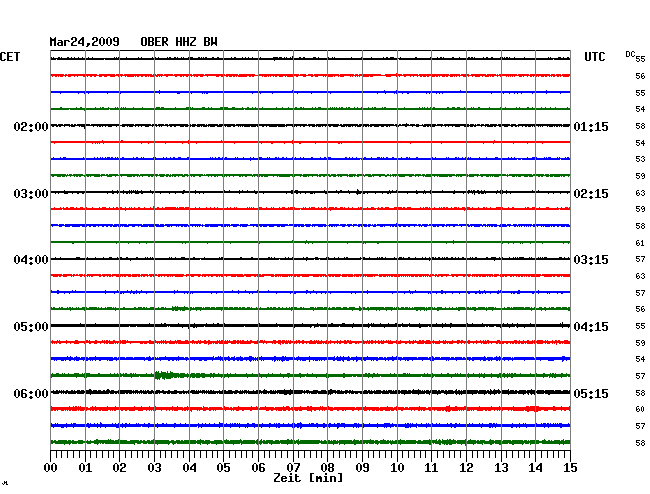Select the 04:15 UTC time label
The height and width of the screenshot is (494, 650).
click(x=591, y=327)
